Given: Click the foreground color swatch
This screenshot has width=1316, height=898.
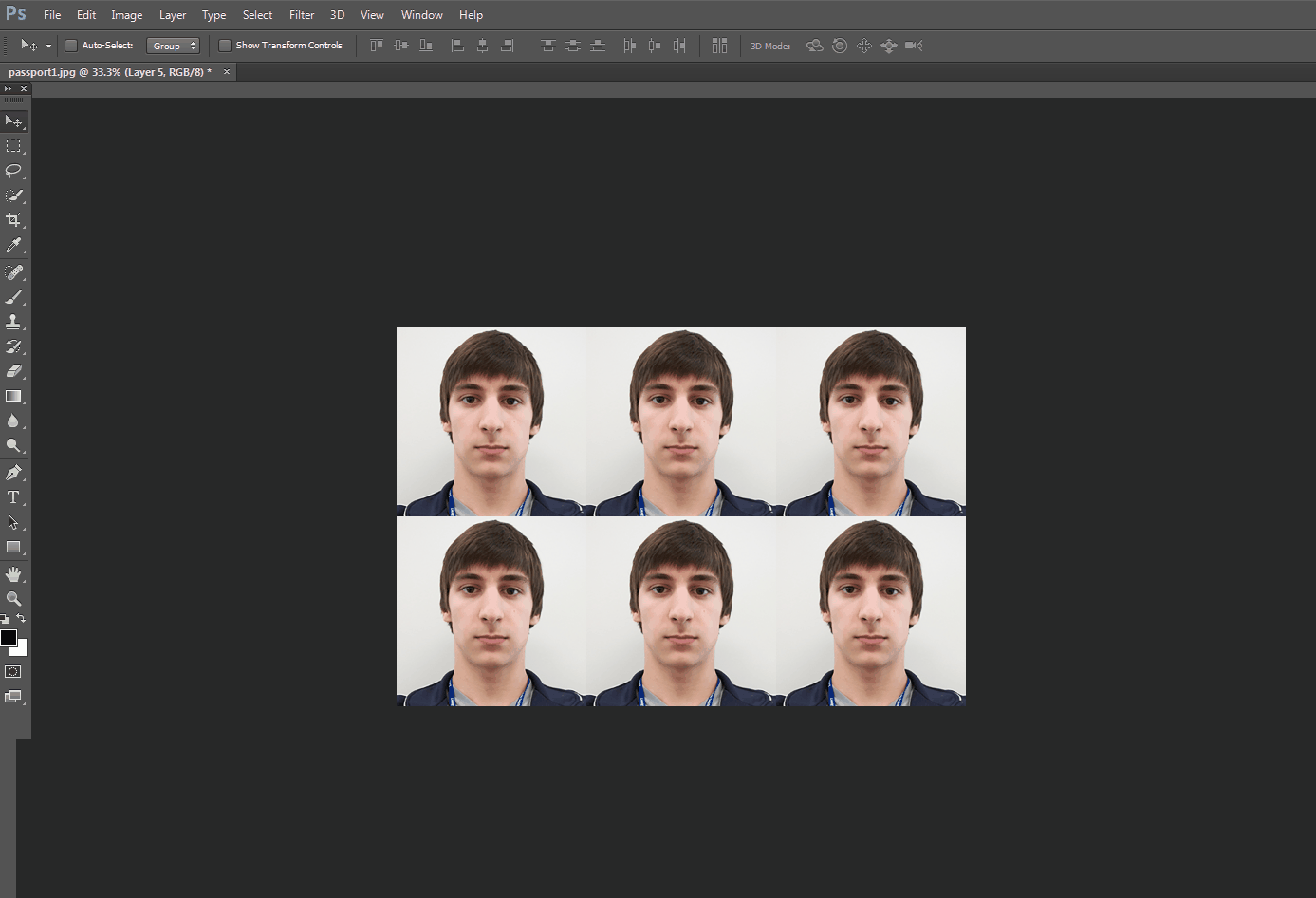Looking at the screenshot, I should (9, 639).
